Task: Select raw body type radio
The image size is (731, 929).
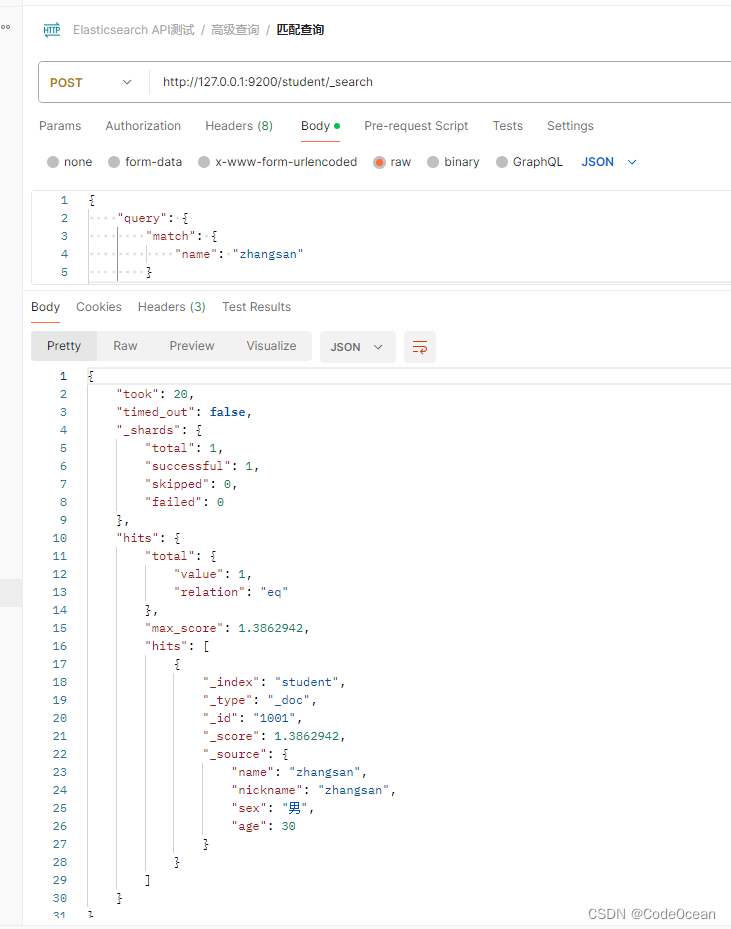Action: (379, 162)
